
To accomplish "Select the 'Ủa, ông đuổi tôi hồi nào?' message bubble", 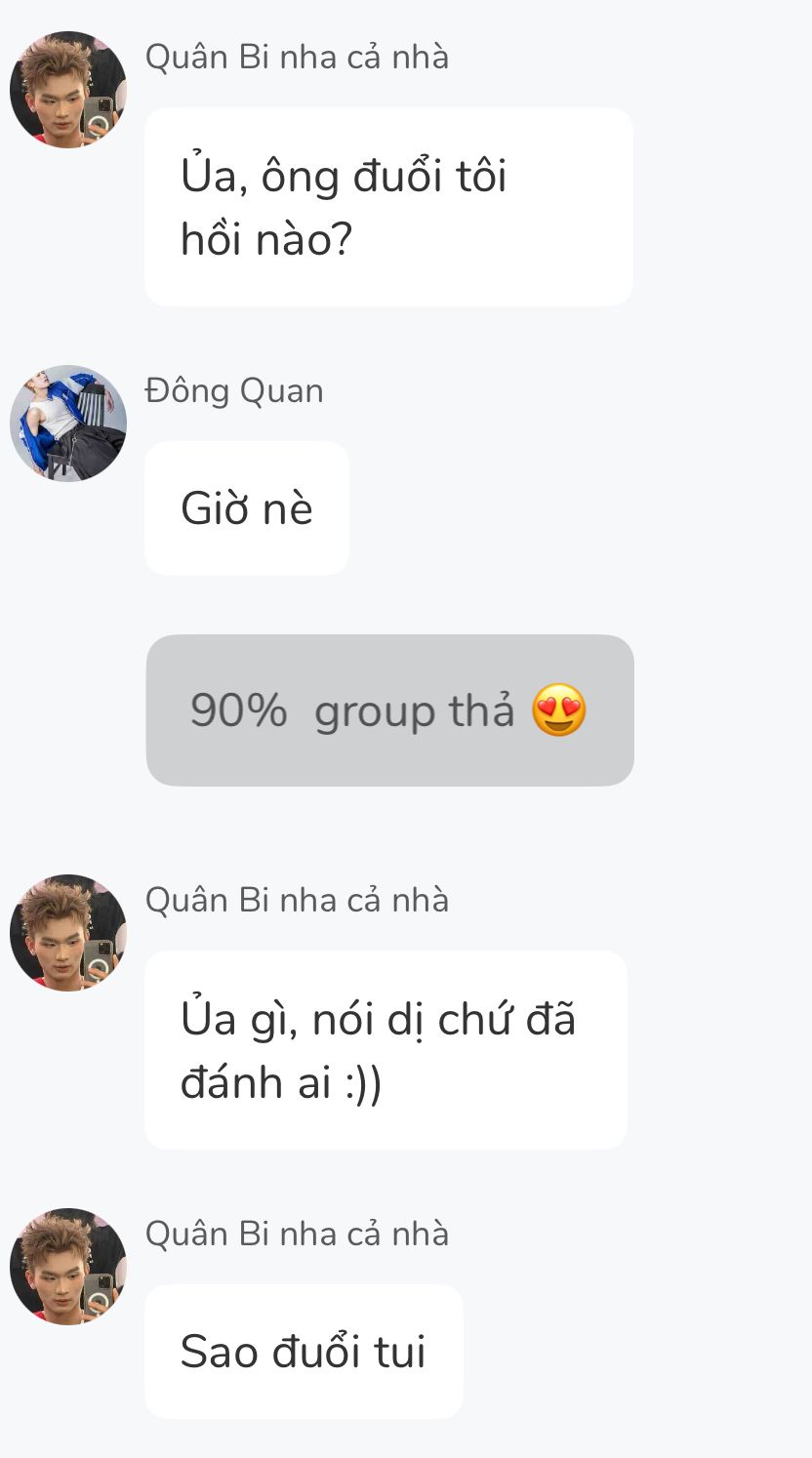I will (x=389, y=207).
